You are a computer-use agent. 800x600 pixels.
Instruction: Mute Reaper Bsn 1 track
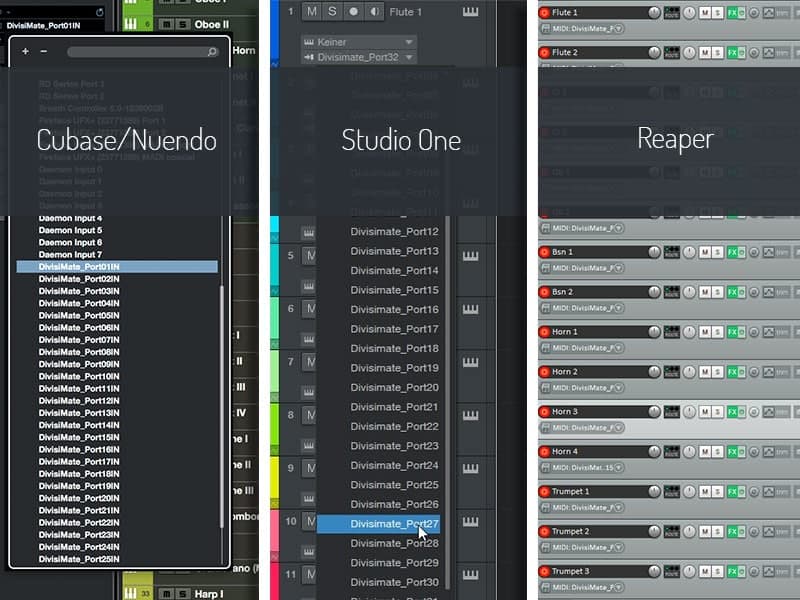[x=705, y=252]
